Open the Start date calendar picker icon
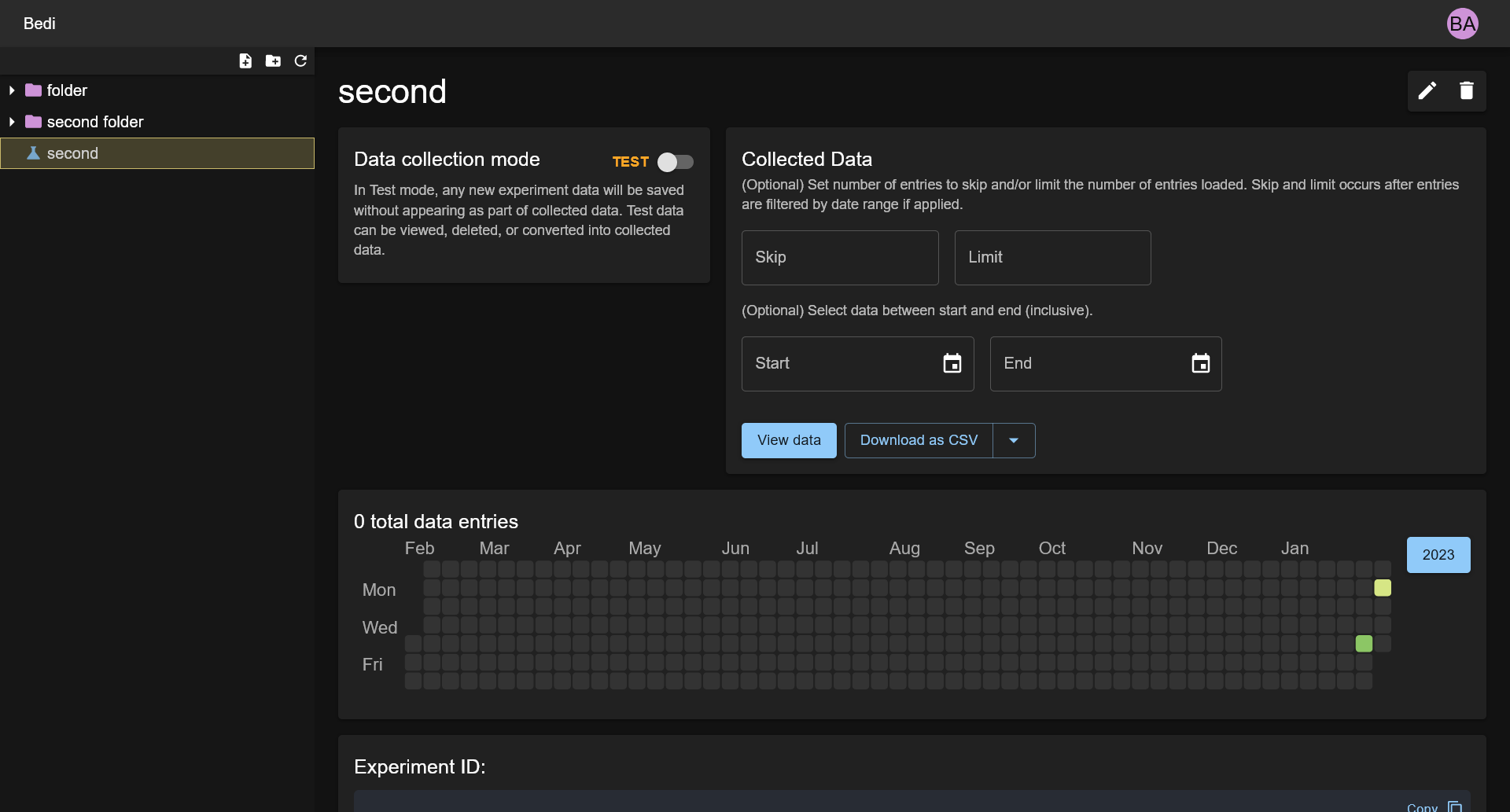The width and height of the screenshot is (1510, 812). coord(952,364)
